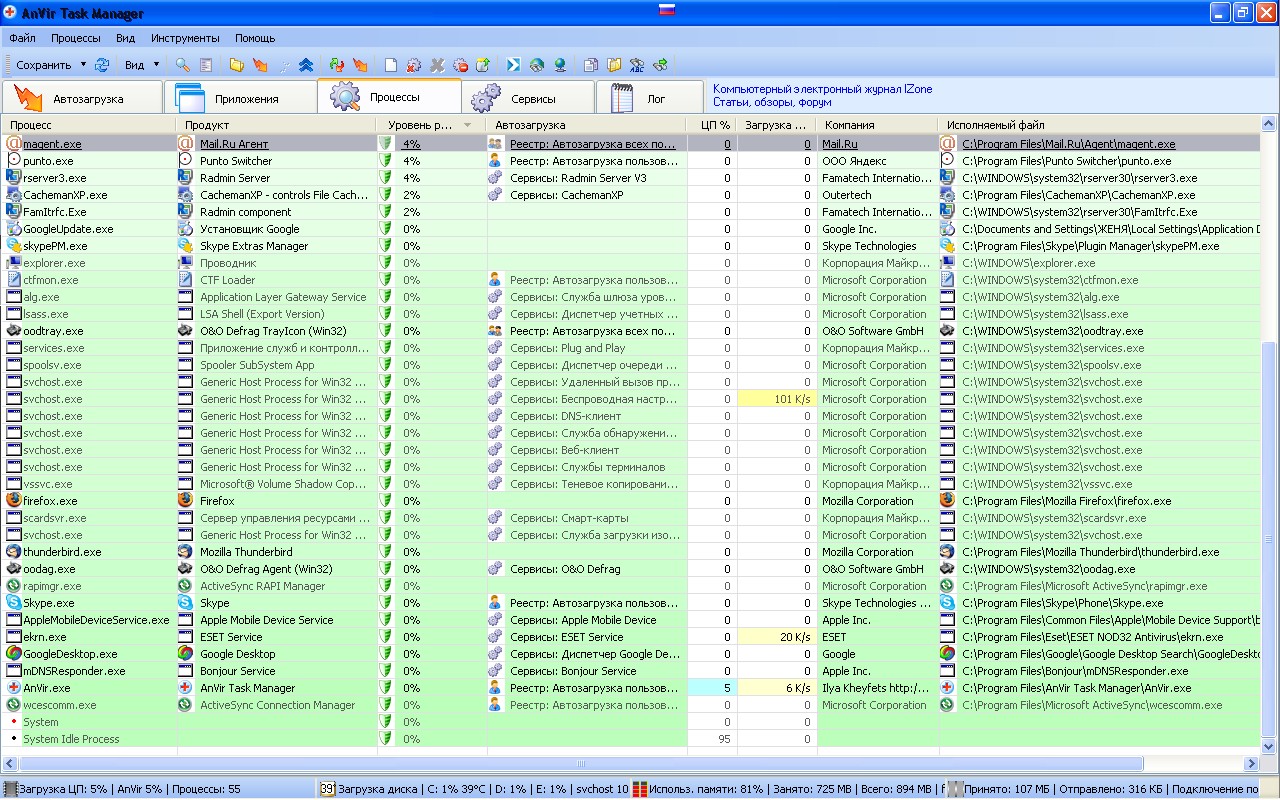Screen dimensions: 1280x800
Task: Open the Сохранить dropdown arrow
Action: point(81,65)
